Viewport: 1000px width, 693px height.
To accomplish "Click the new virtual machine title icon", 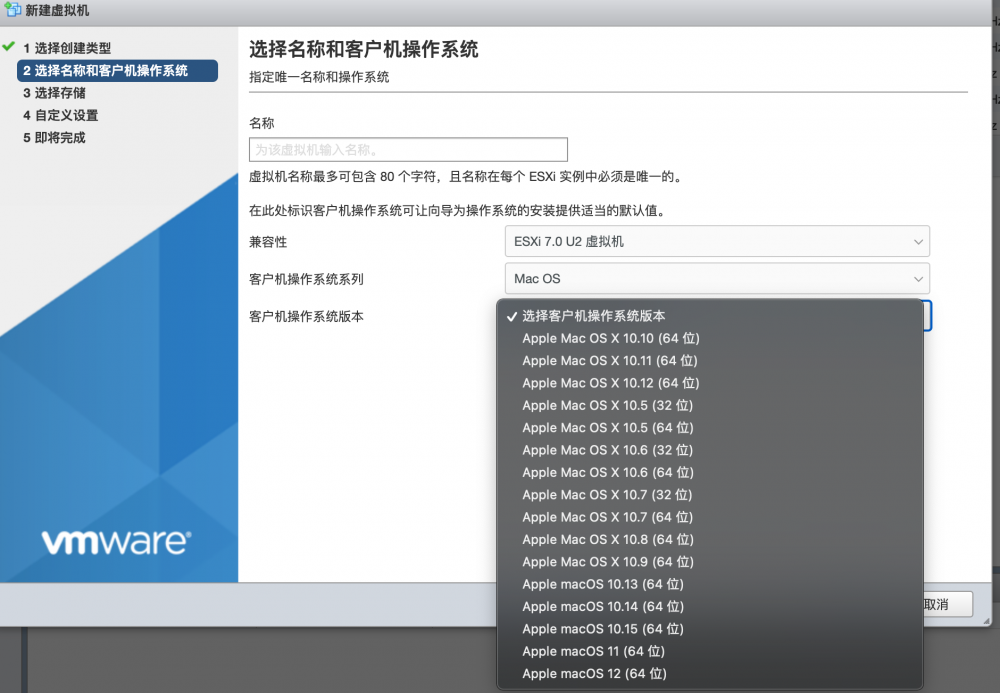I will click(x=12, y=9).
